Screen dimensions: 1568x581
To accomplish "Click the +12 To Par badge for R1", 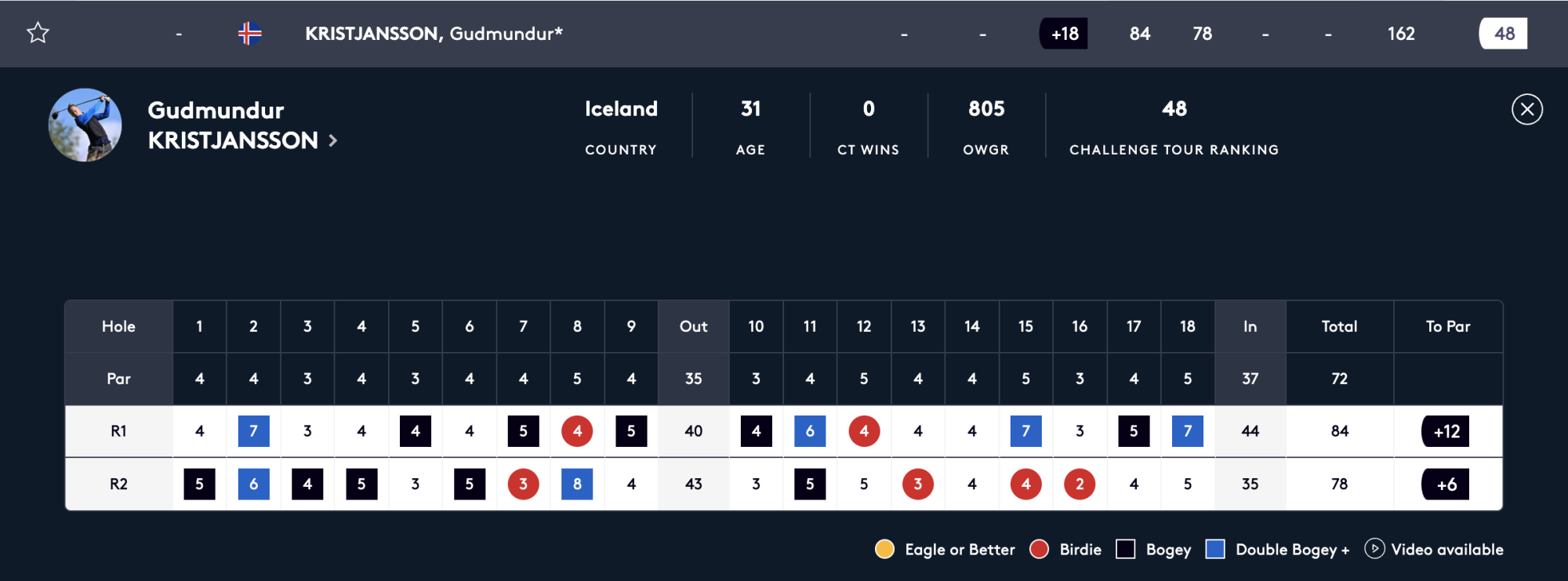I will click(1446, 431).
